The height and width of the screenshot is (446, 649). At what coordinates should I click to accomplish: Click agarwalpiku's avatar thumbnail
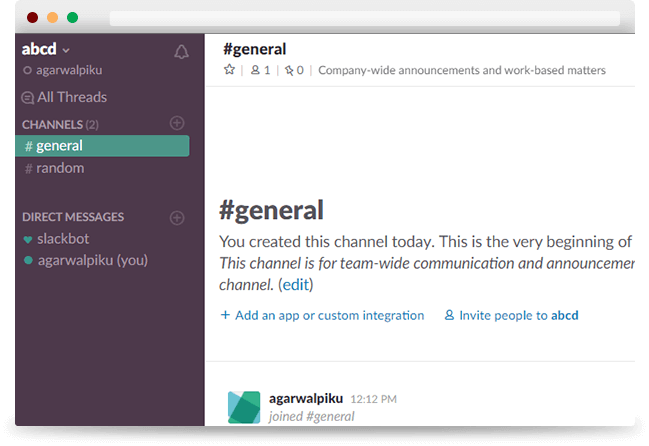point(244,407)
